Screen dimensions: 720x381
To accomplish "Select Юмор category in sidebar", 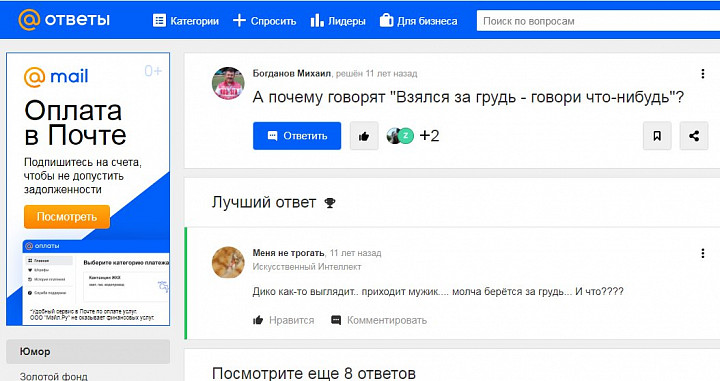I will coord(88,352).
